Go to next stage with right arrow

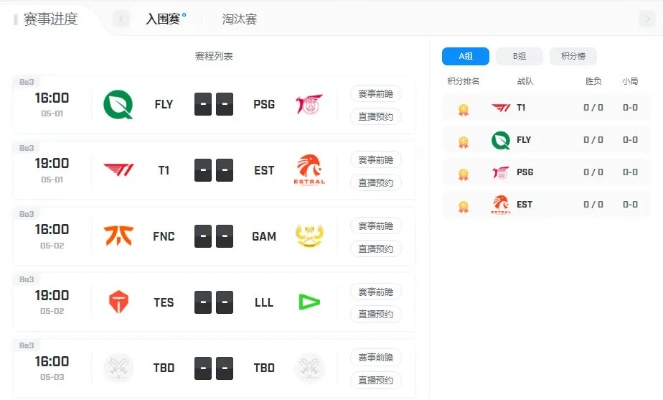(x=647, y=19)
